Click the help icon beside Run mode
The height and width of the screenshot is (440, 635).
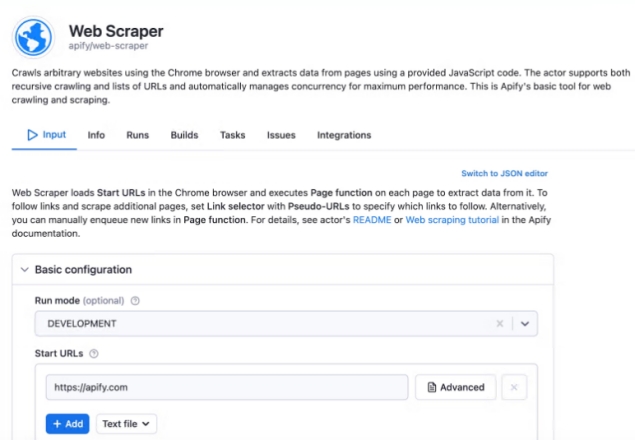[135, 300]
